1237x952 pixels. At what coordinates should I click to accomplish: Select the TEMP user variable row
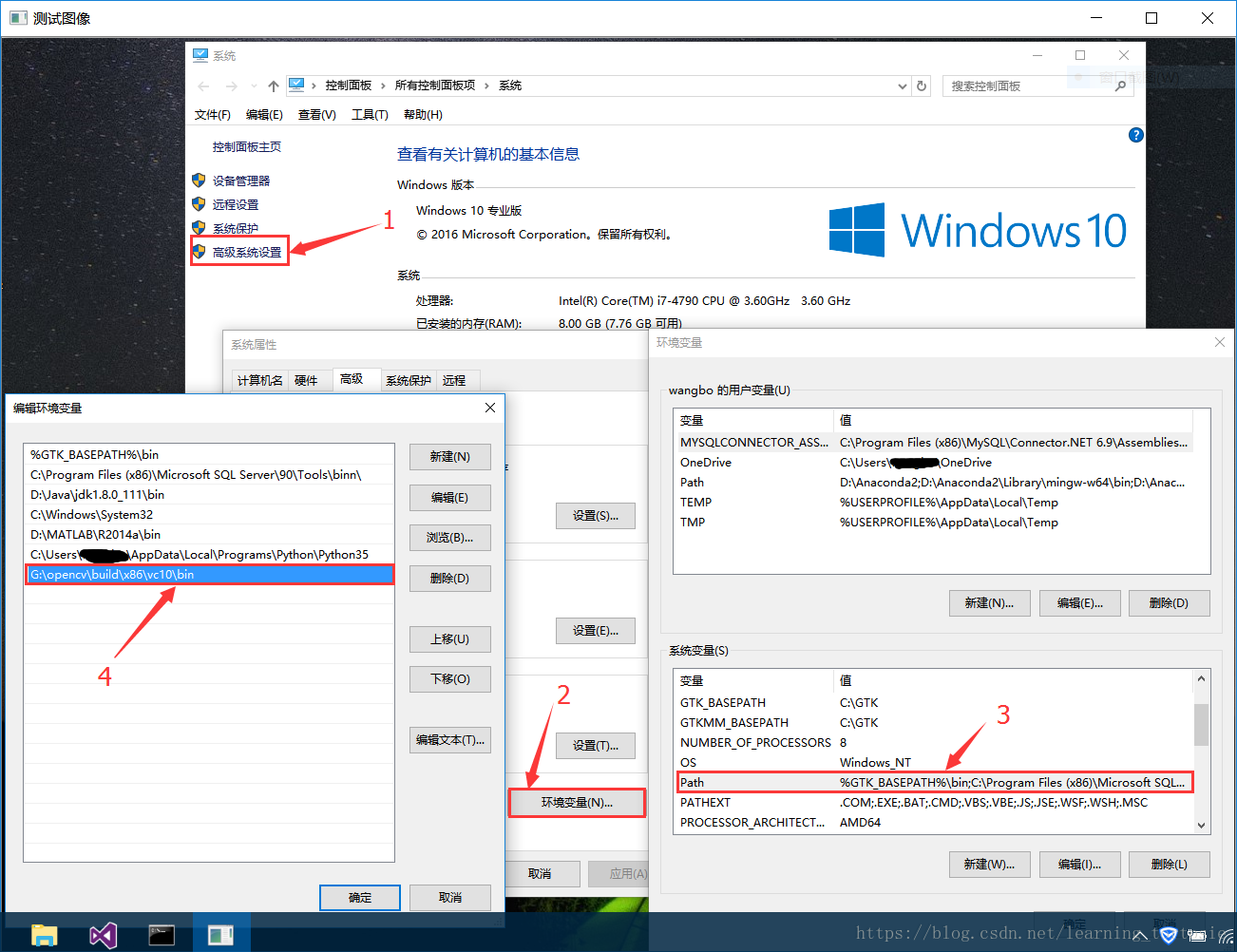(935, 503)
